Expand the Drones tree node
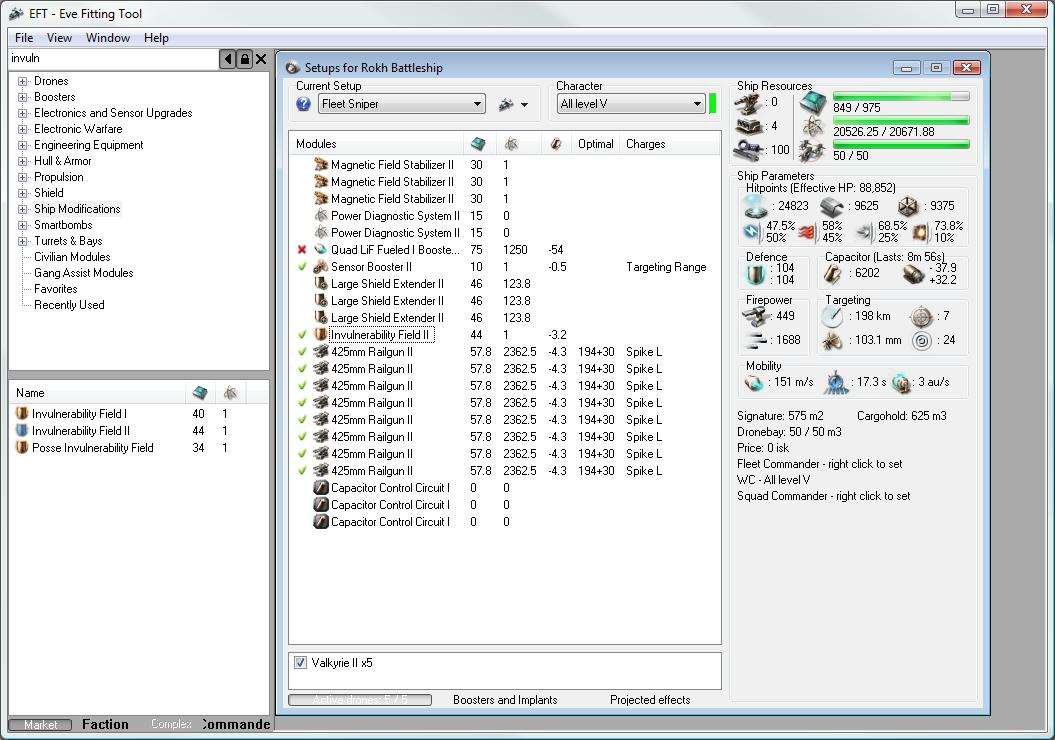The height and width of the screenshot is (740, 1055). coord(22,81)
